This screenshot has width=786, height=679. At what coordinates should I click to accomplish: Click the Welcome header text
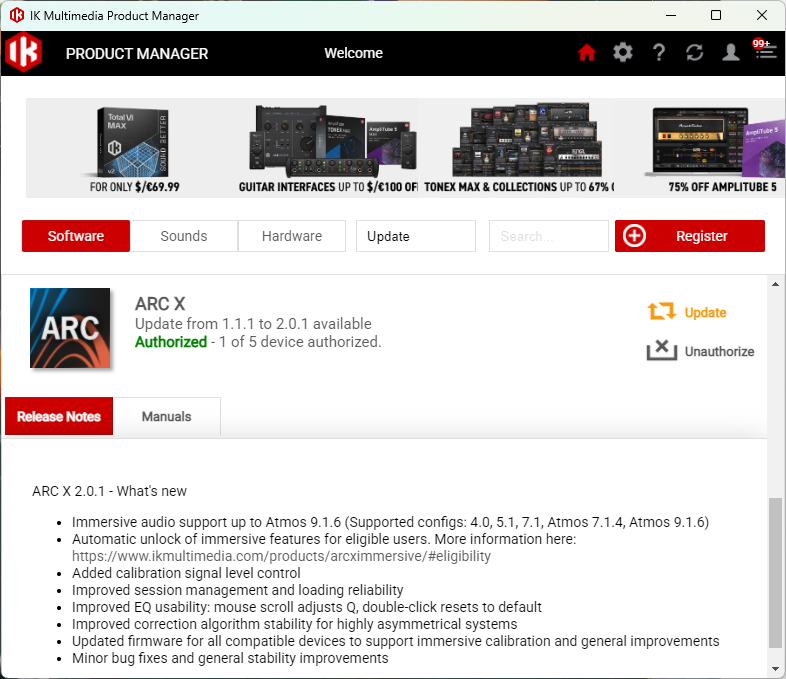point(353,53)
